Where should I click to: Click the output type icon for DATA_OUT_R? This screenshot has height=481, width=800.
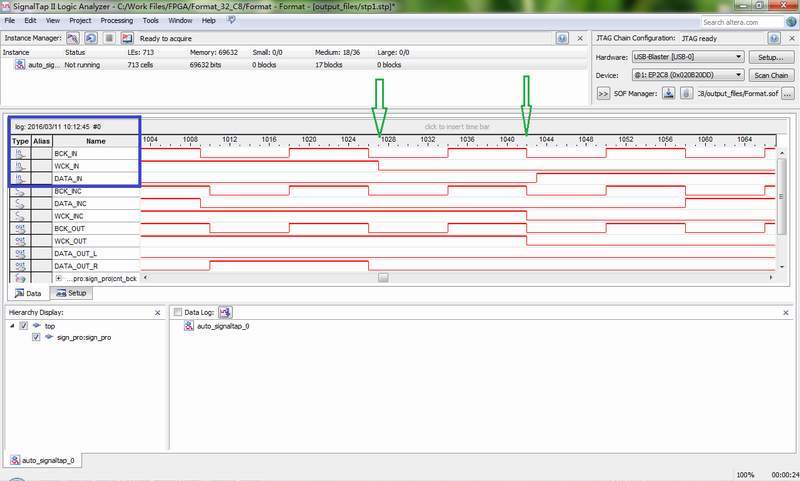pos(20,266)
